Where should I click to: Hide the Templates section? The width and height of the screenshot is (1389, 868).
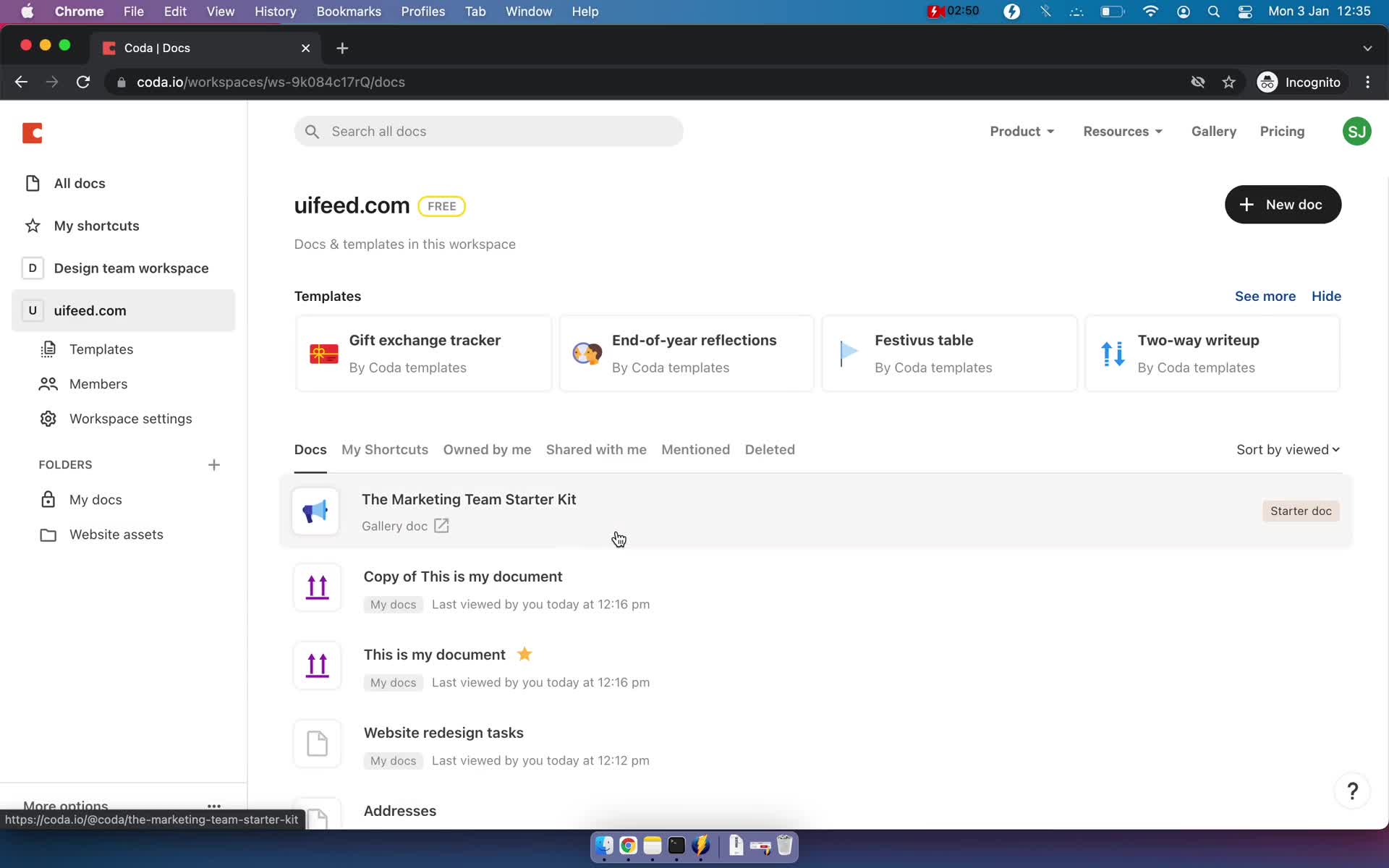(1326, 296)
